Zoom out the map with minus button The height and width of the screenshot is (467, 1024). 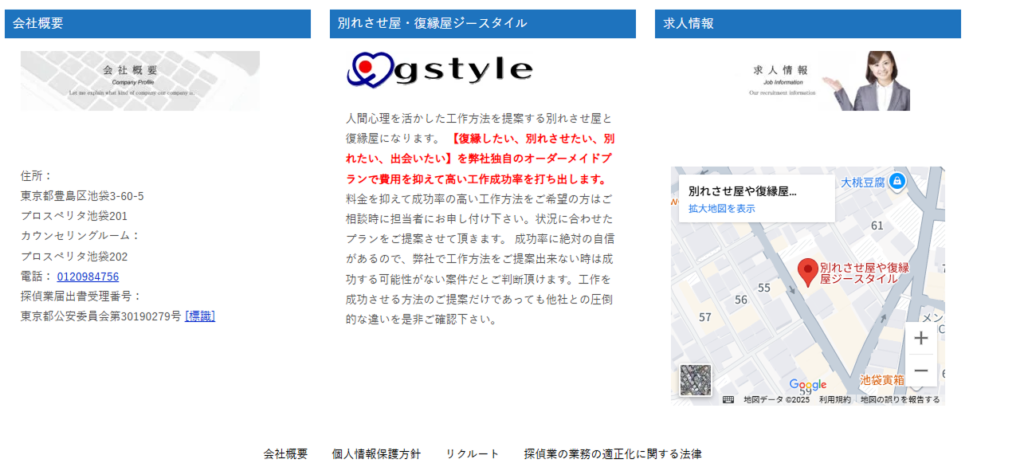pos(921,370)
